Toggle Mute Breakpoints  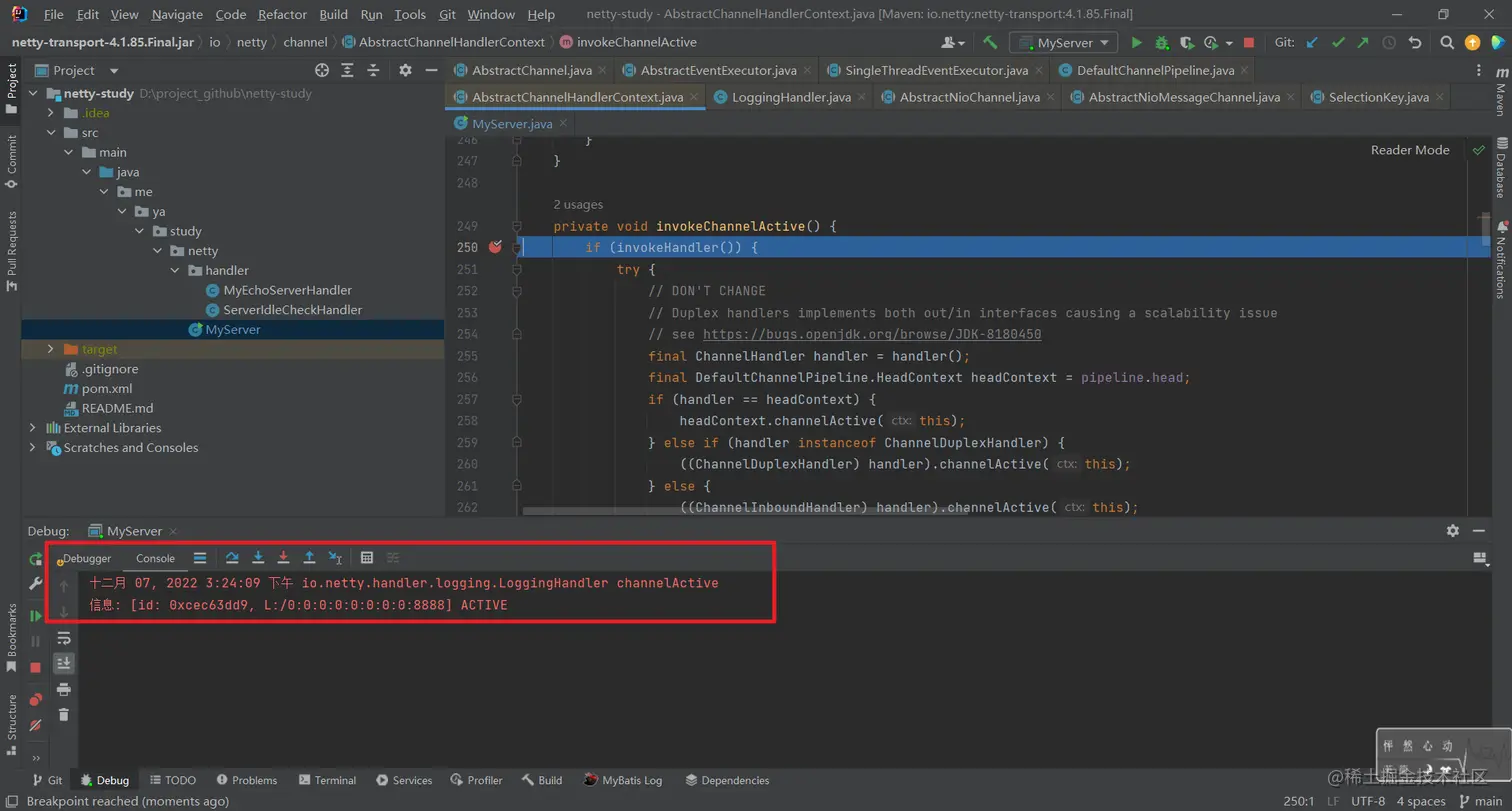pos(36,725)
